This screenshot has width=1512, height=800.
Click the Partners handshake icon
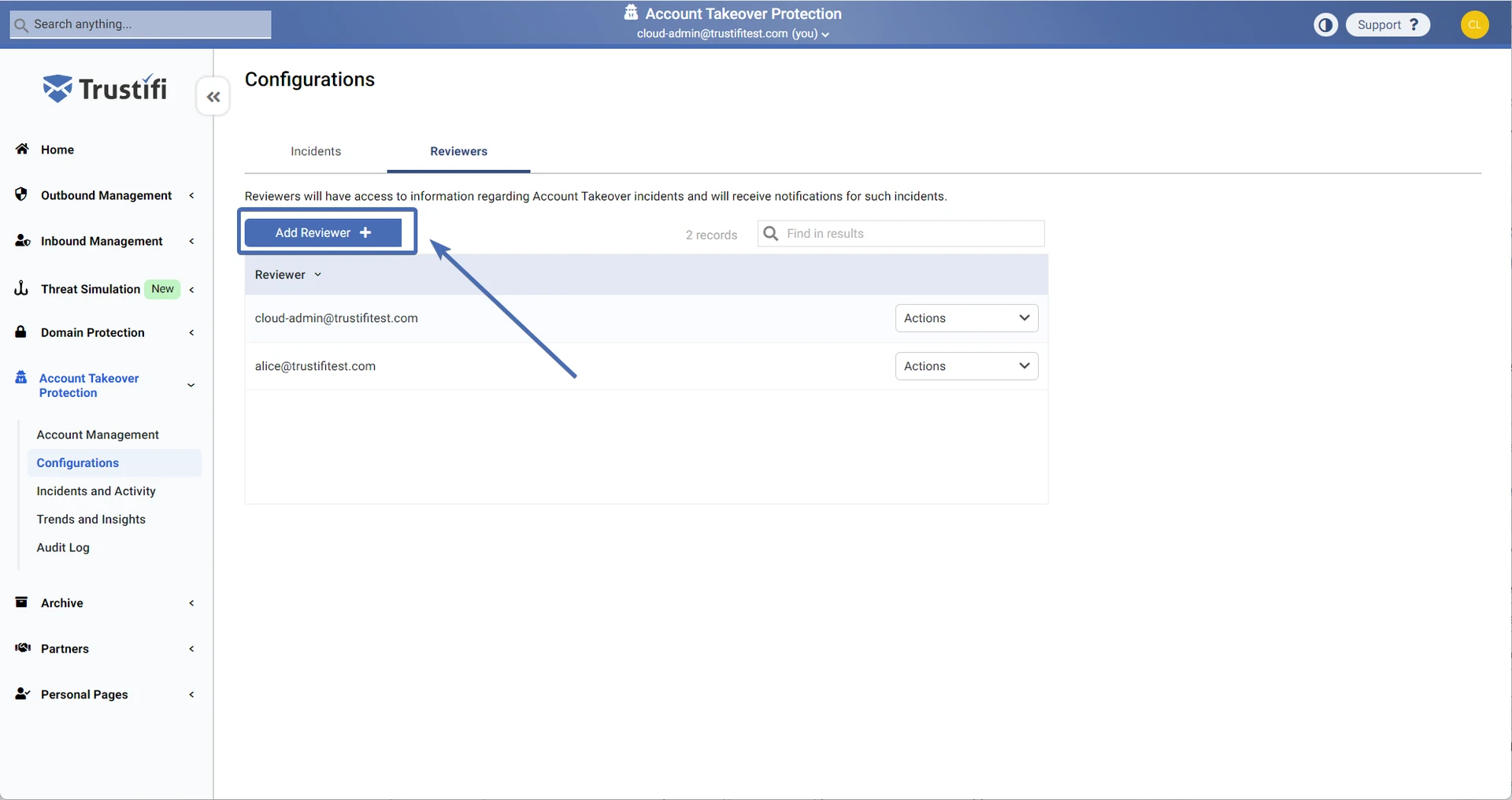pos(22,648)
